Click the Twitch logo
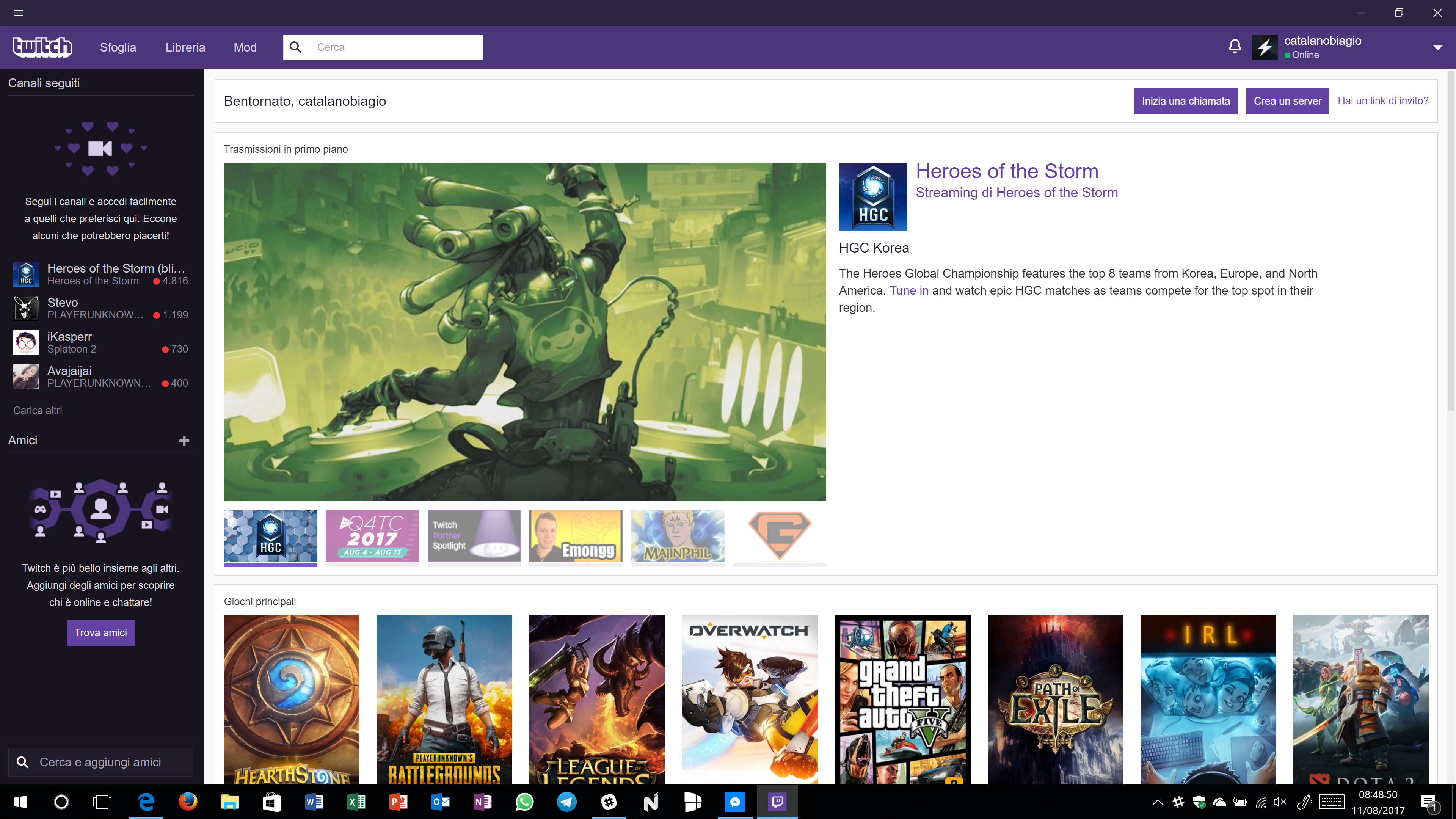The image size is (1456, 819). pyautogui.click(x=42, y=47)
